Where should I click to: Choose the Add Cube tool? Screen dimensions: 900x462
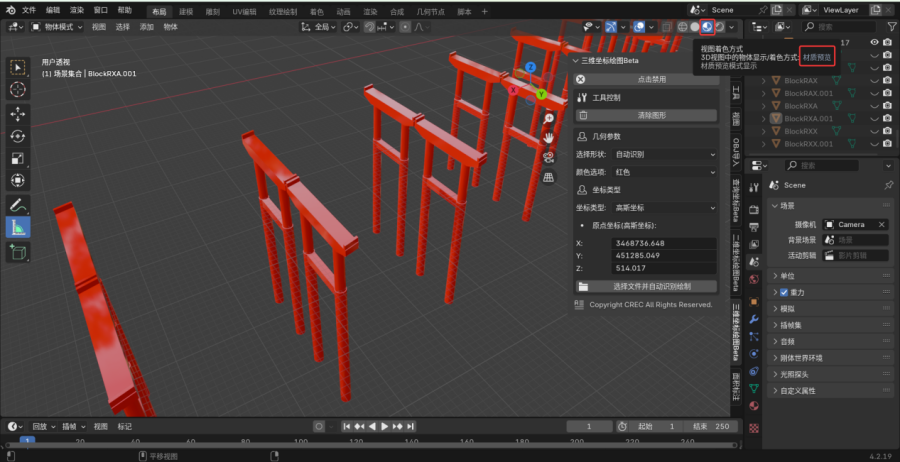click(x=18, y=253)
